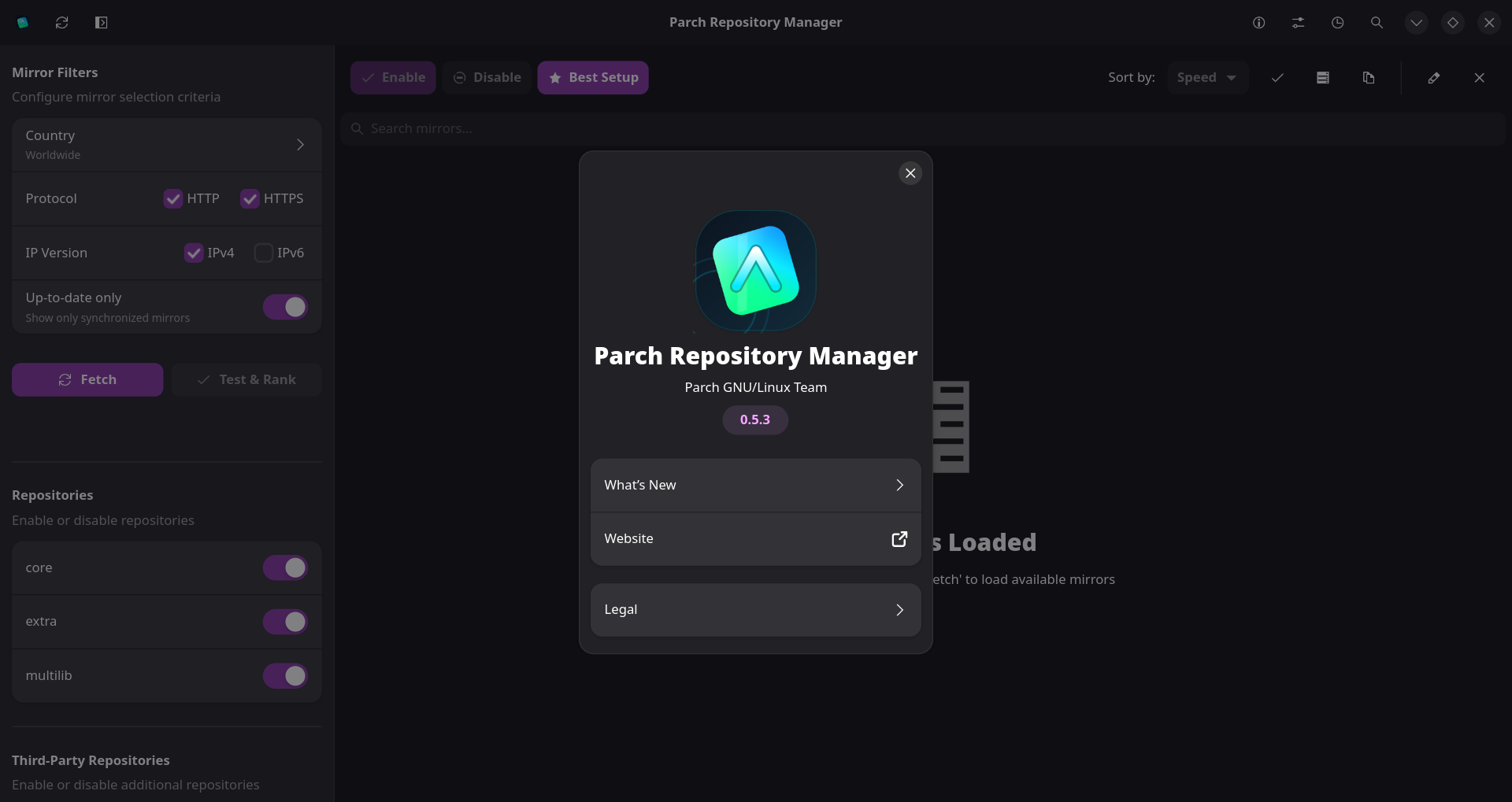
Task: Click the "Enable or disable additional repositories" text
Action: (135, 785)
